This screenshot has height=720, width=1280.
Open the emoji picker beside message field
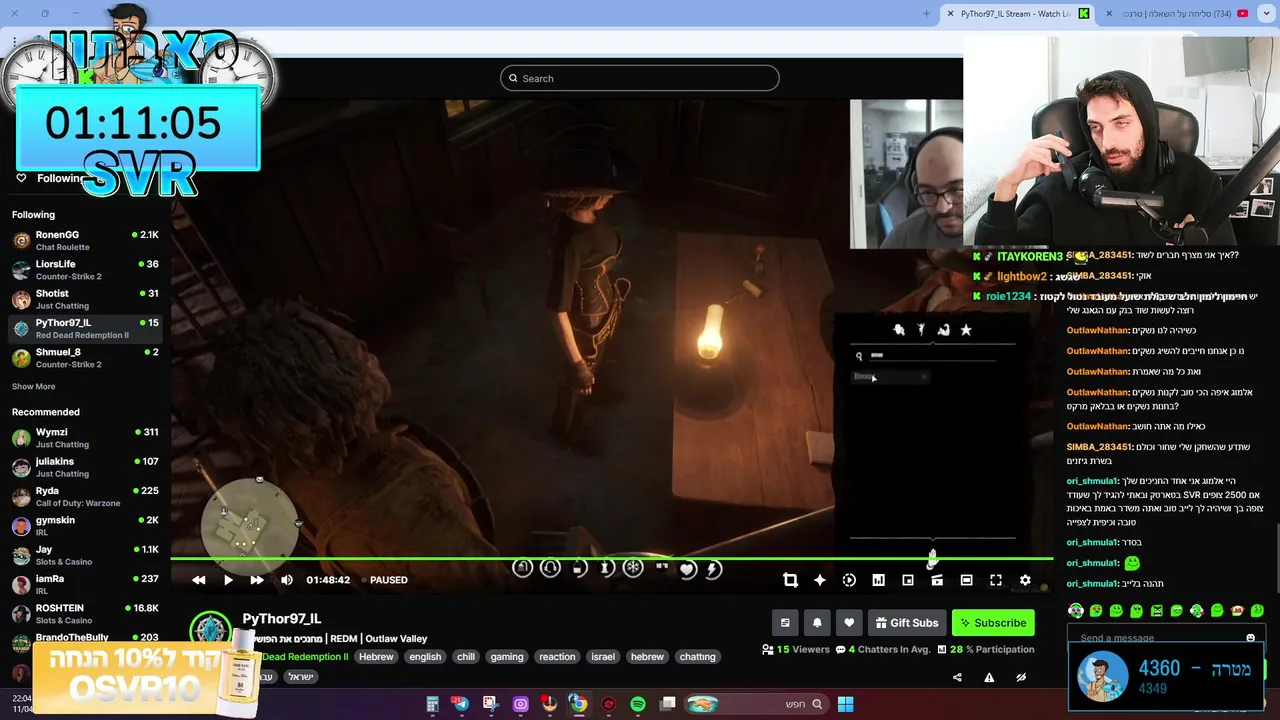[1250, 638]
